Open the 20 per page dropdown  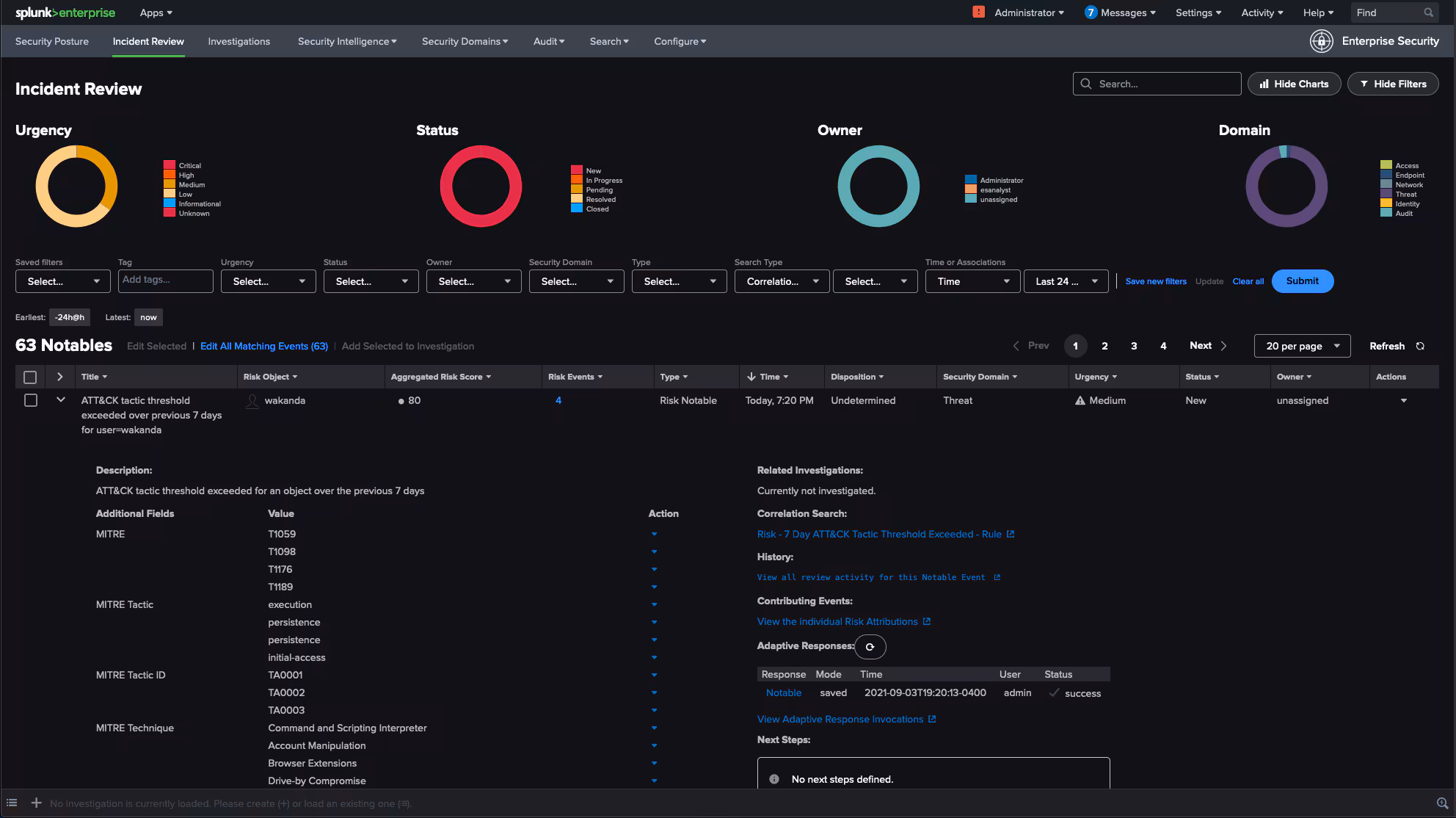1302,346
